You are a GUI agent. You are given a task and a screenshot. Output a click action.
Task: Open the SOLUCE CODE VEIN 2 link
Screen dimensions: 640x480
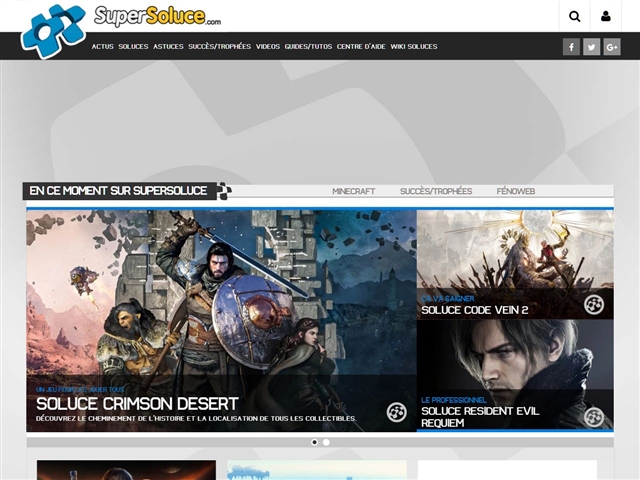(x=475, y=310)
